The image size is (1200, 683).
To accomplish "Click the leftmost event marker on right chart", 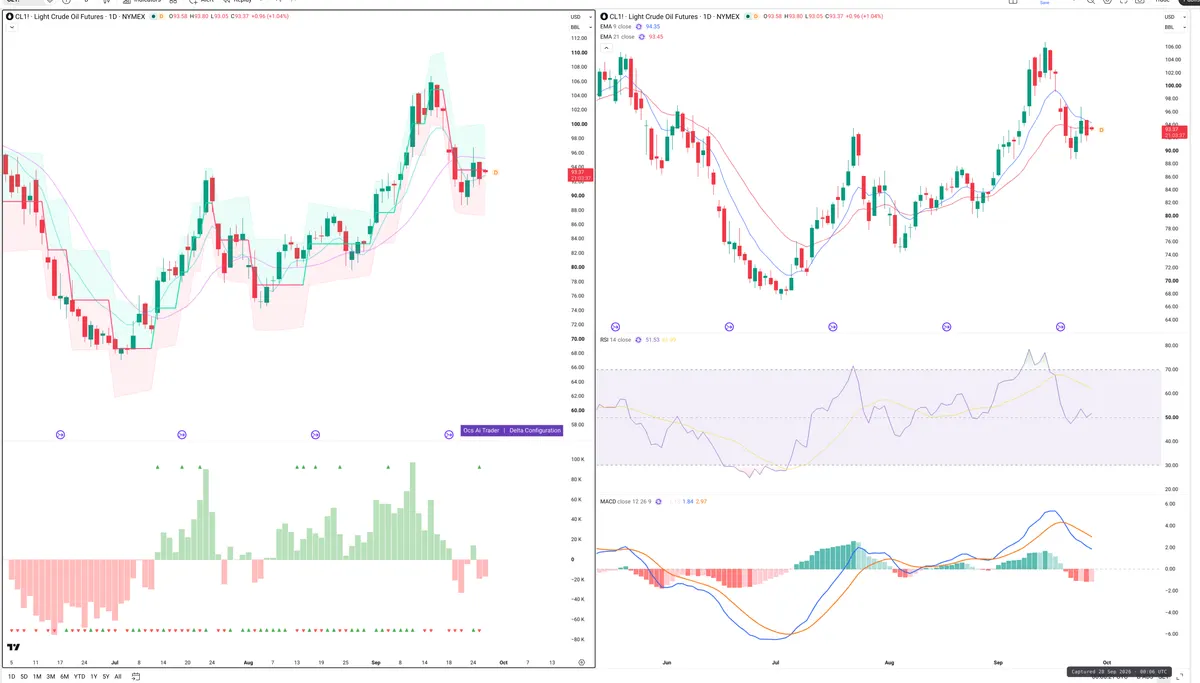I will tap(615, 326).
